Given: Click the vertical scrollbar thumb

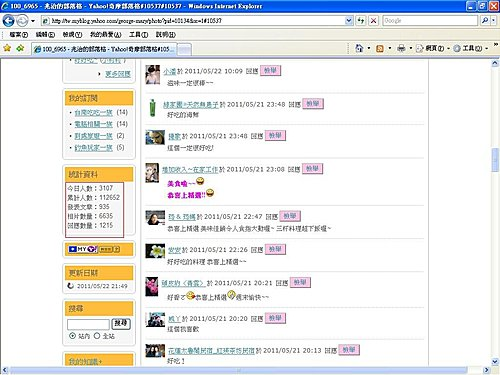Looking at the screenshot, I should (495, 160).
